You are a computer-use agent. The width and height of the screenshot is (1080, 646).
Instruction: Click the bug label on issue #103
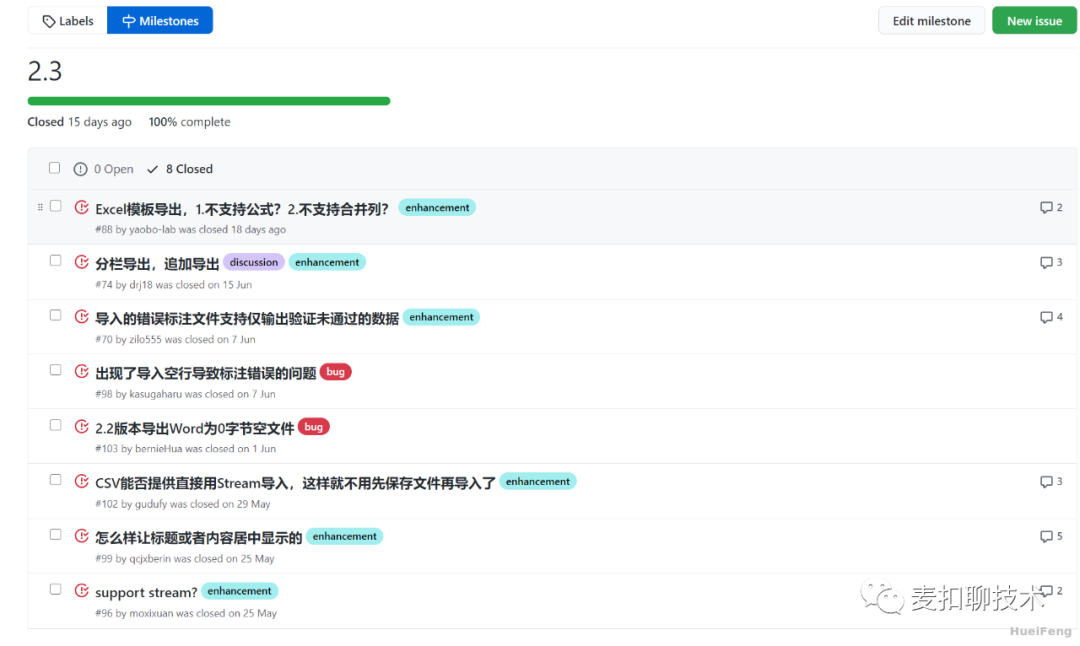[313, 427]
